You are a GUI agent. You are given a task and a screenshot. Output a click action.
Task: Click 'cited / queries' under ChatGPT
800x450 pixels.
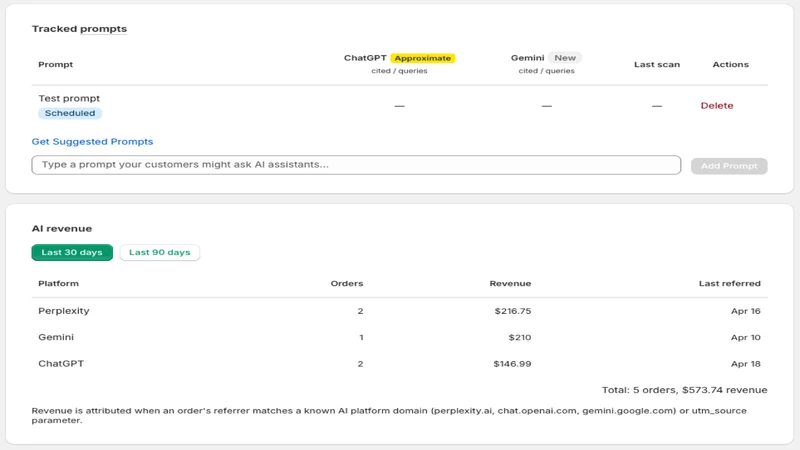click(399, 71)
